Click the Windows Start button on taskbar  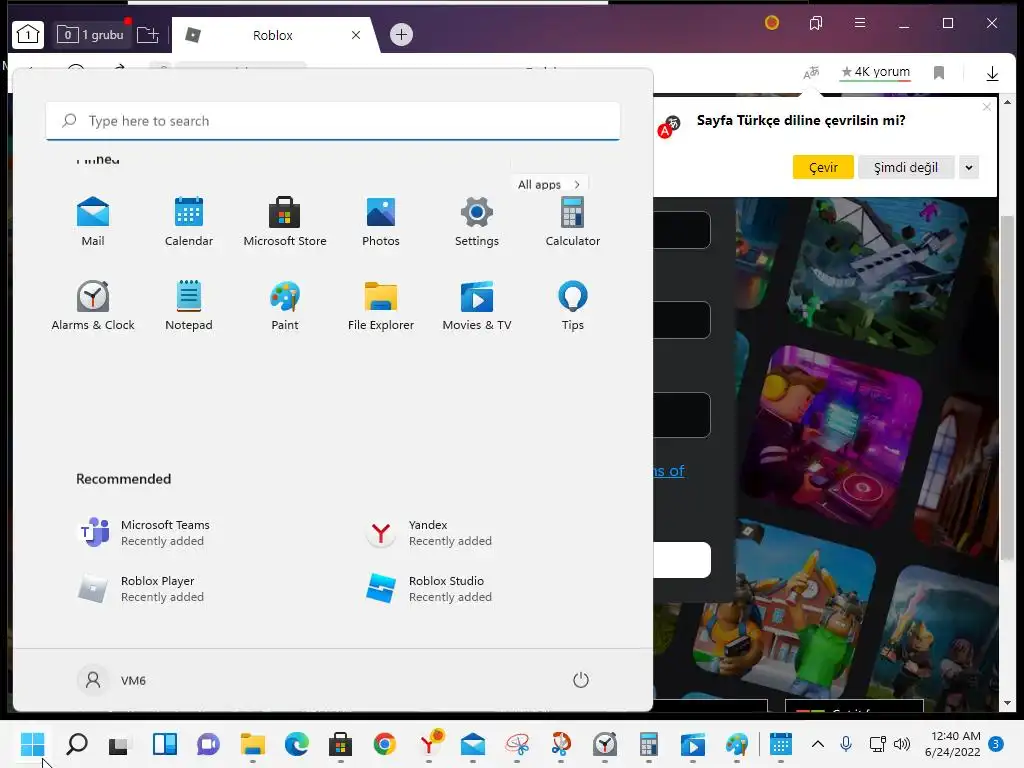point(32,744)
